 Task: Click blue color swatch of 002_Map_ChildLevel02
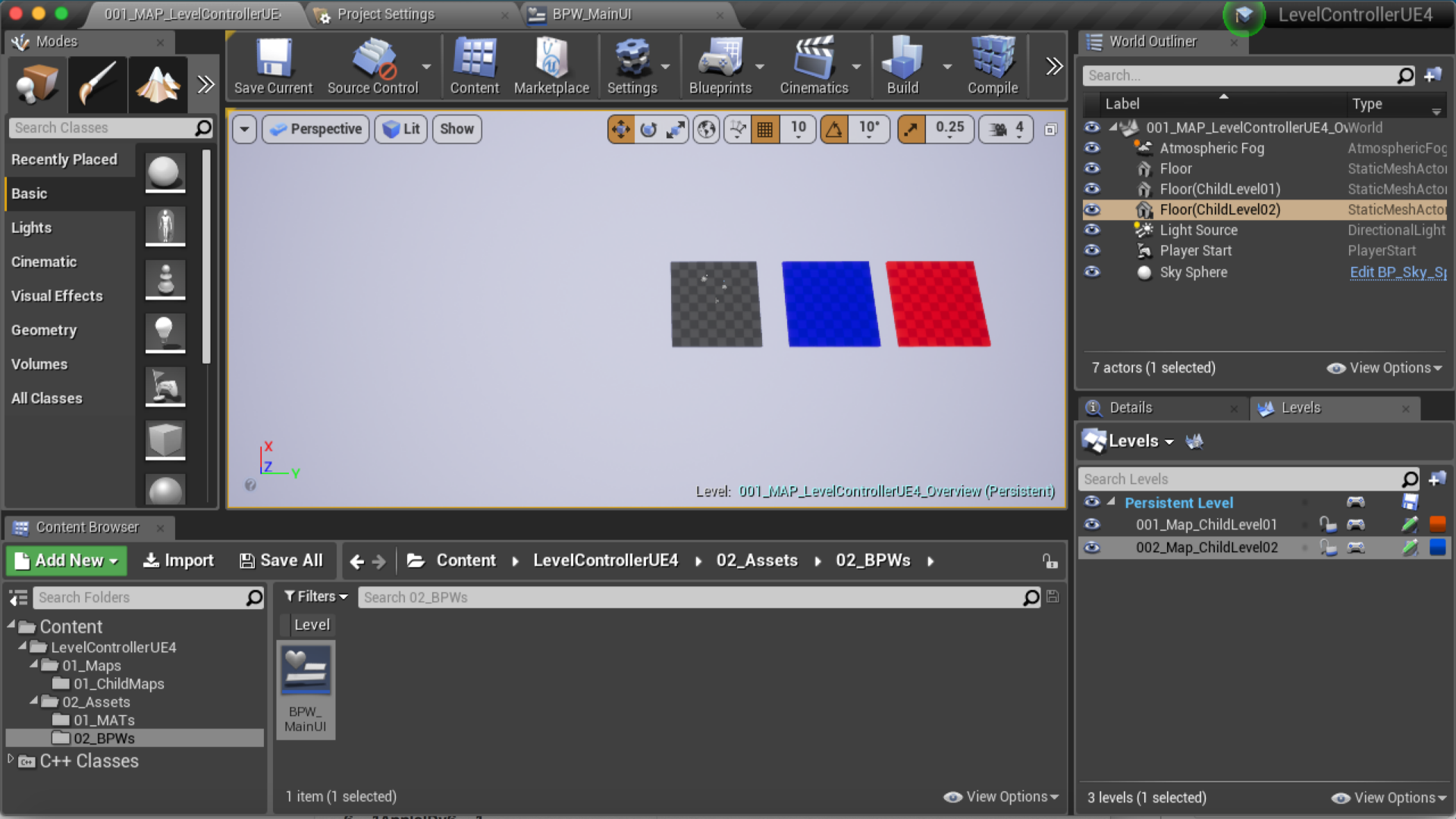pyautogui.click(x=1437, y=548)
